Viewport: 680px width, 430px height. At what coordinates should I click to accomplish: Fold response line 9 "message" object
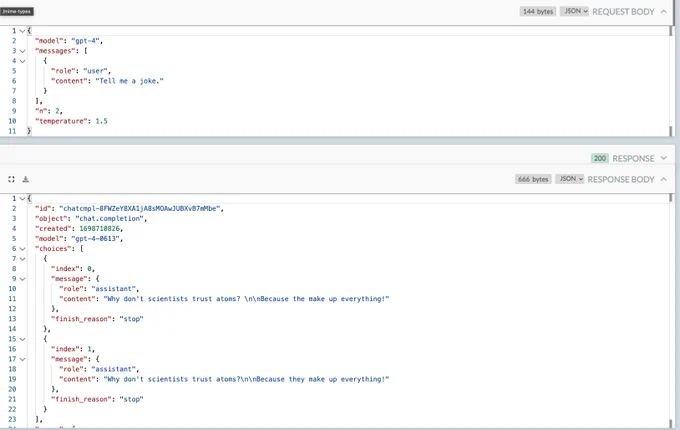coord(22,279)
